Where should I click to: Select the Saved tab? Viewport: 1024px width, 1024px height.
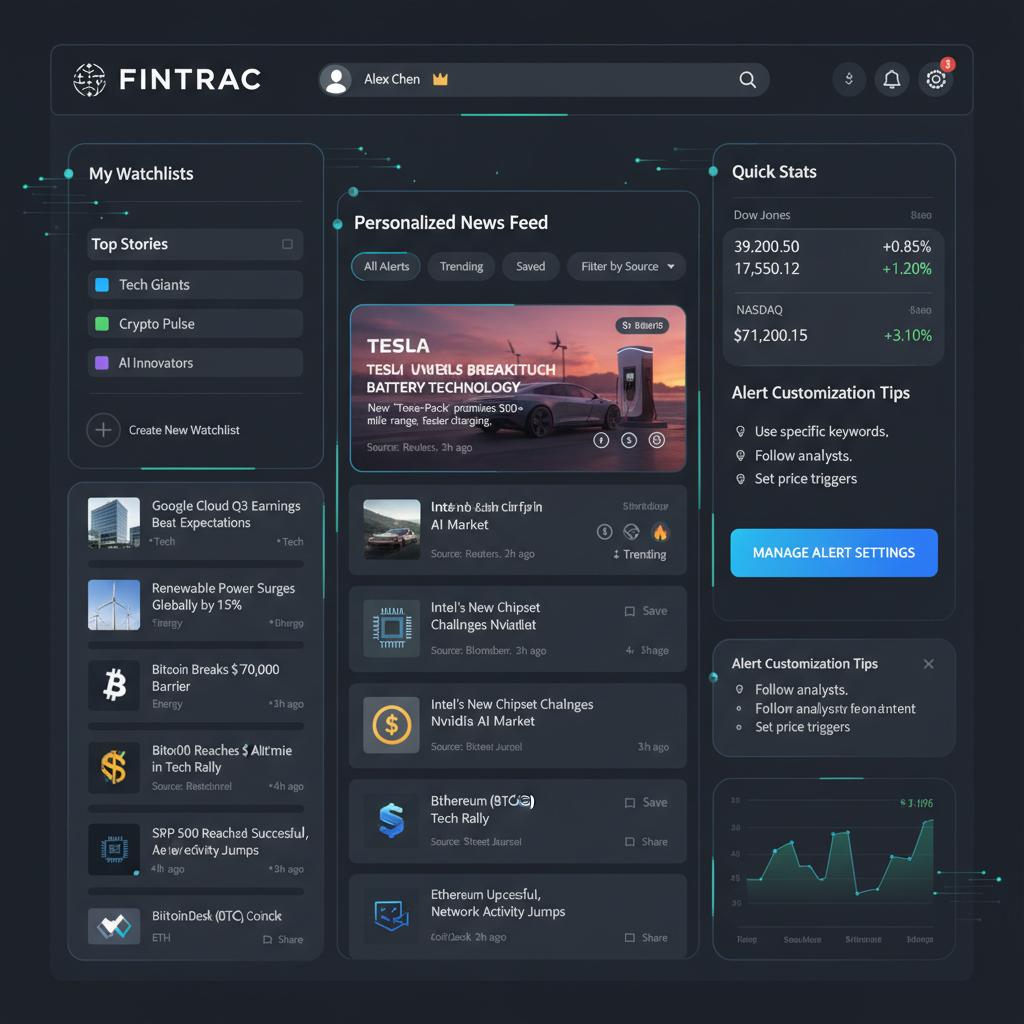tap(530, 267)
